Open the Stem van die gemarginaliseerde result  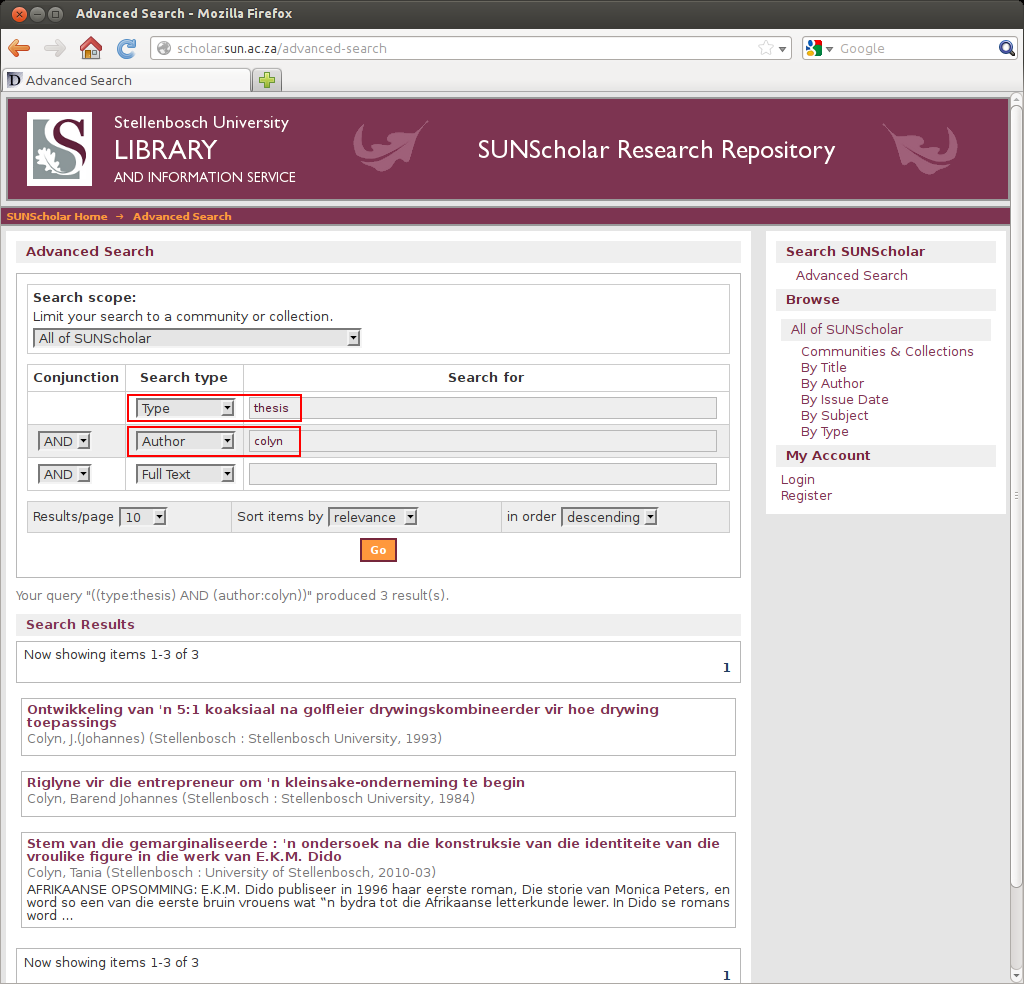pos(373,849)
